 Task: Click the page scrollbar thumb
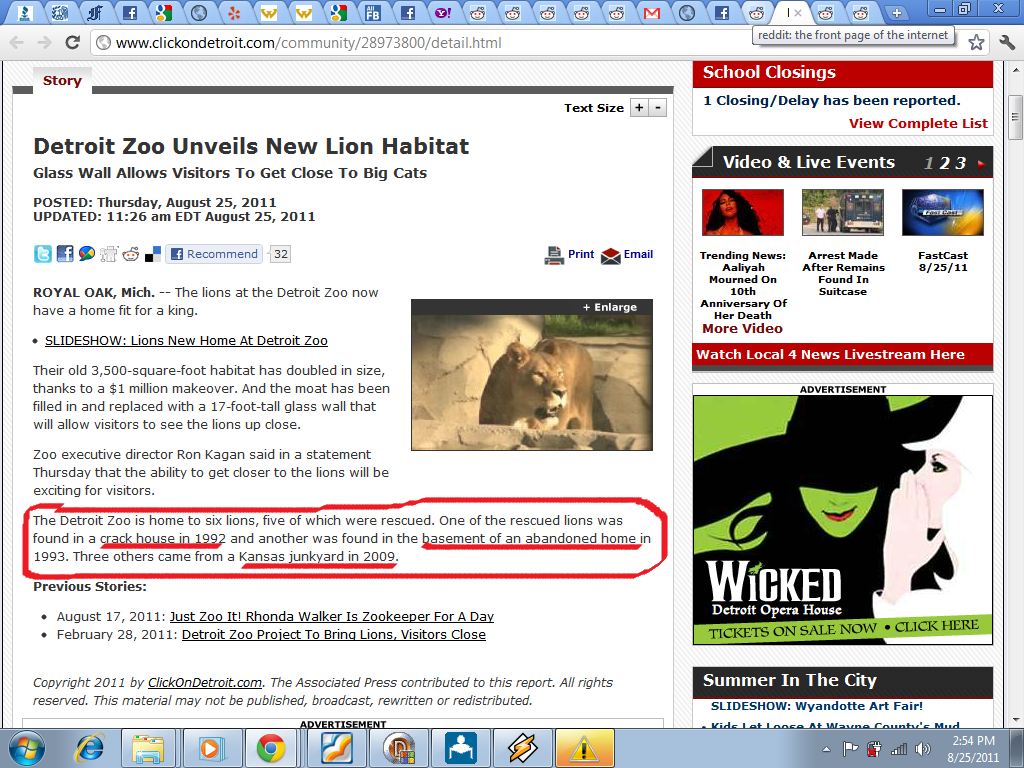pyautogui.click(x=1015, y=117)
